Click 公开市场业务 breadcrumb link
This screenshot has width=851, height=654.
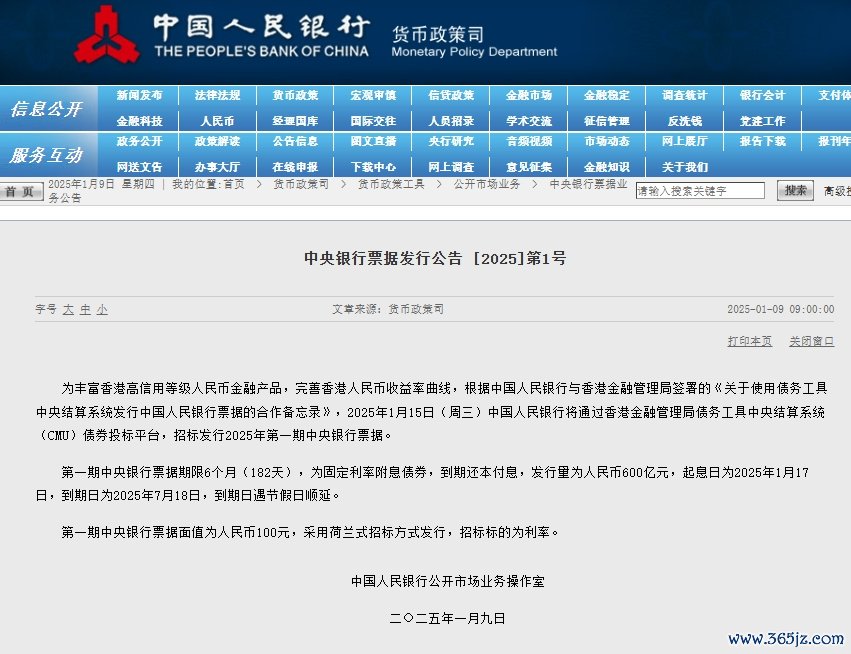tap(487, 185)
